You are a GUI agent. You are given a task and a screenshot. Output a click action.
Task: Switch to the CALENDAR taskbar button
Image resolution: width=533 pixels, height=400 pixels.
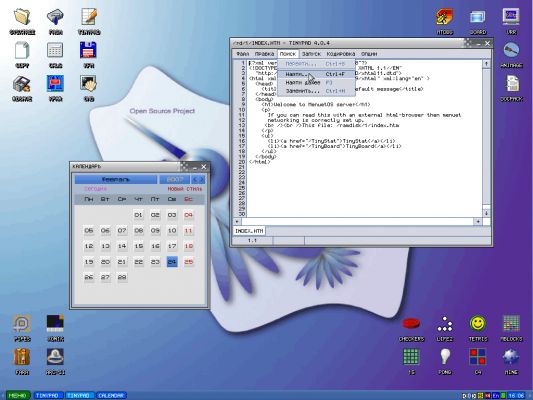[111, 396]
